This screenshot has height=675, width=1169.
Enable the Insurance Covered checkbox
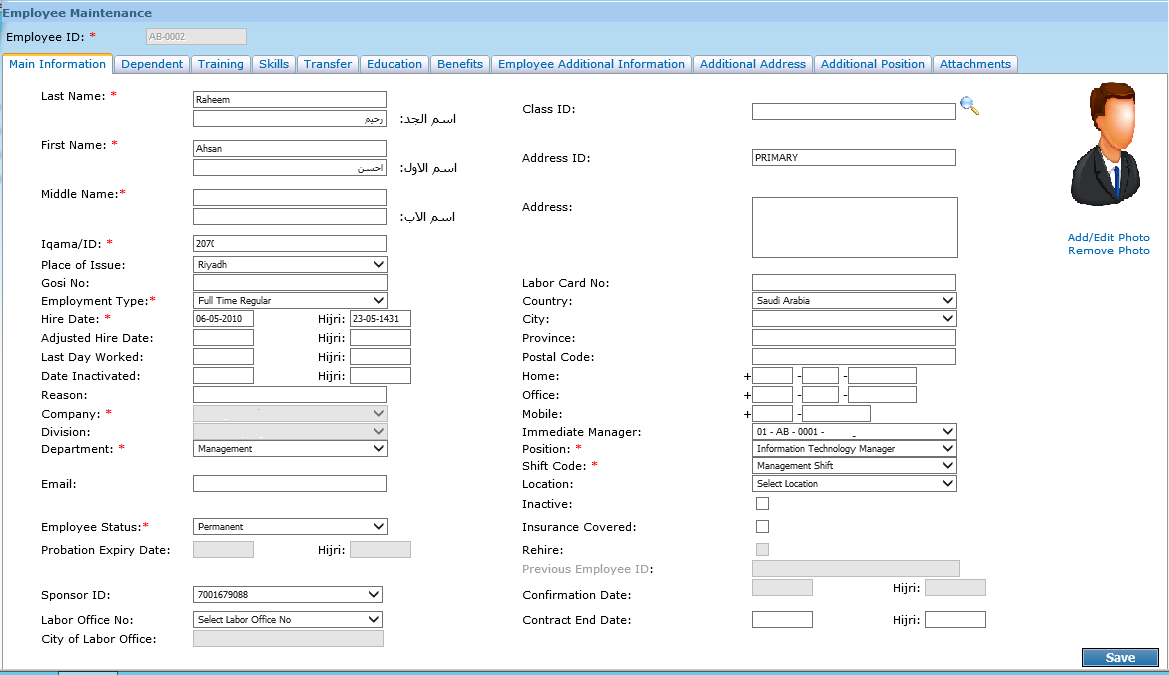[762, 527]
